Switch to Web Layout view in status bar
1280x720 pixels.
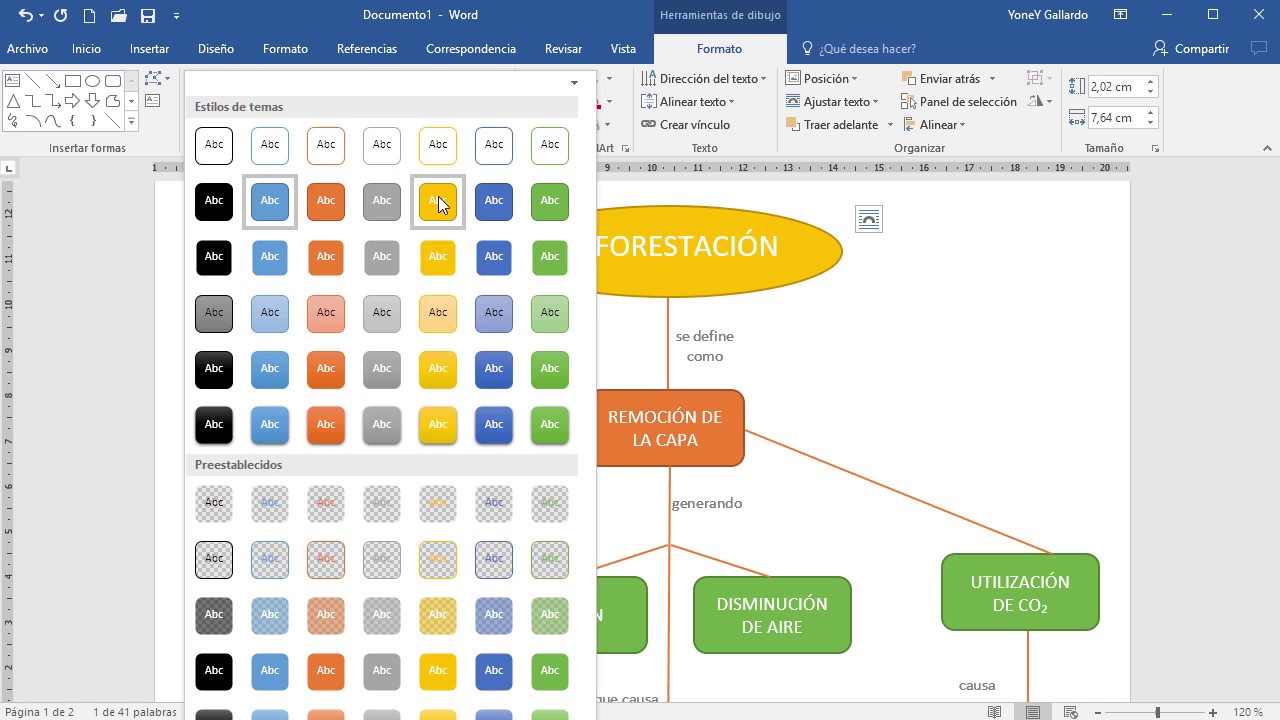[x=1071, y=712]
